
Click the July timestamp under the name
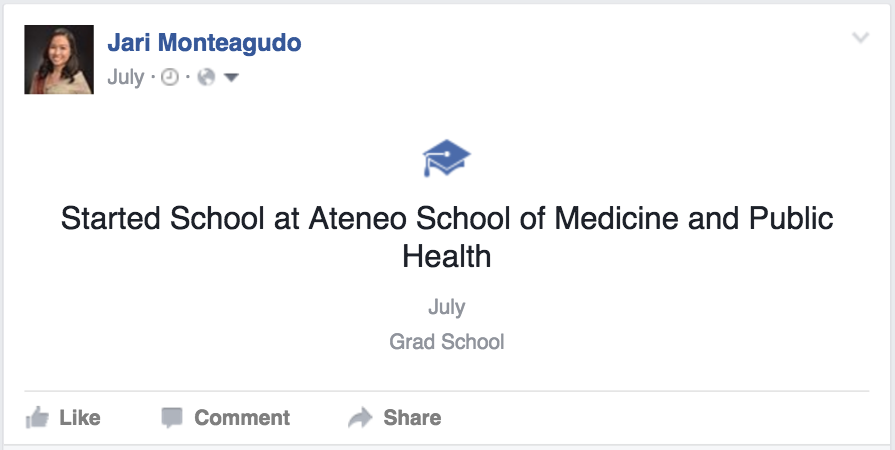125,78
